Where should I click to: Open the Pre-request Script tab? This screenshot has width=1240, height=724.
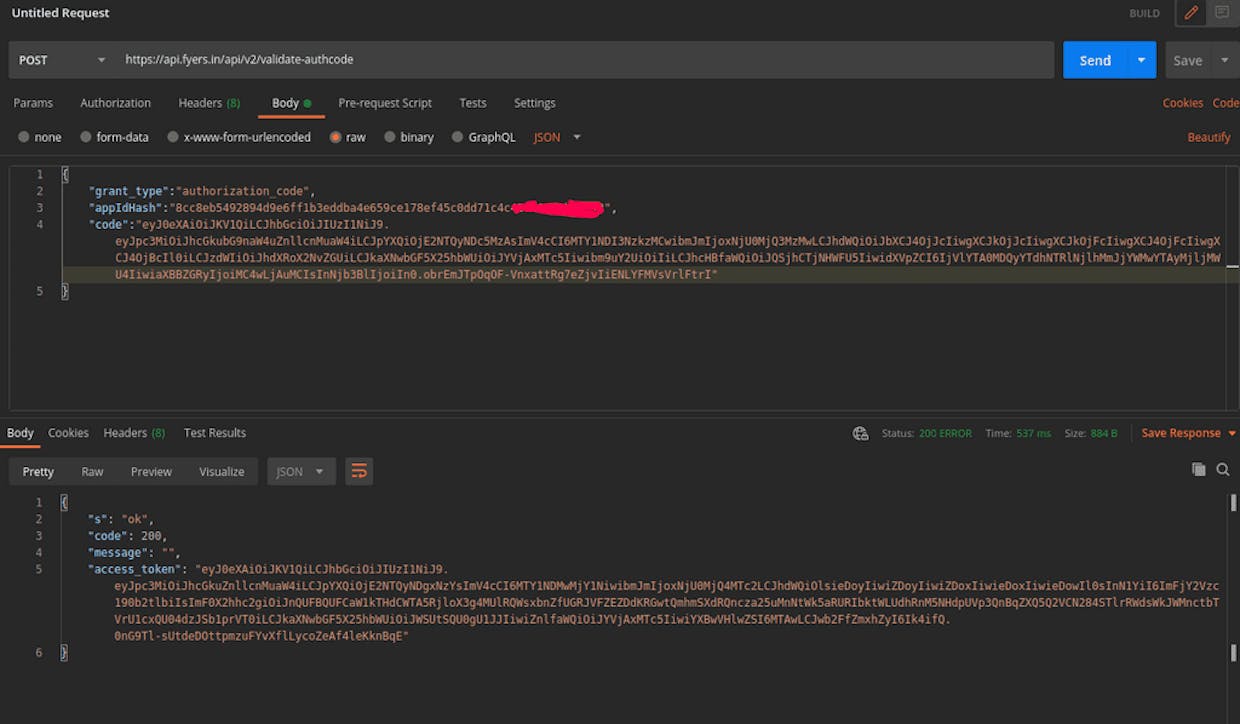pyautogui.click(x=385, y=103)
